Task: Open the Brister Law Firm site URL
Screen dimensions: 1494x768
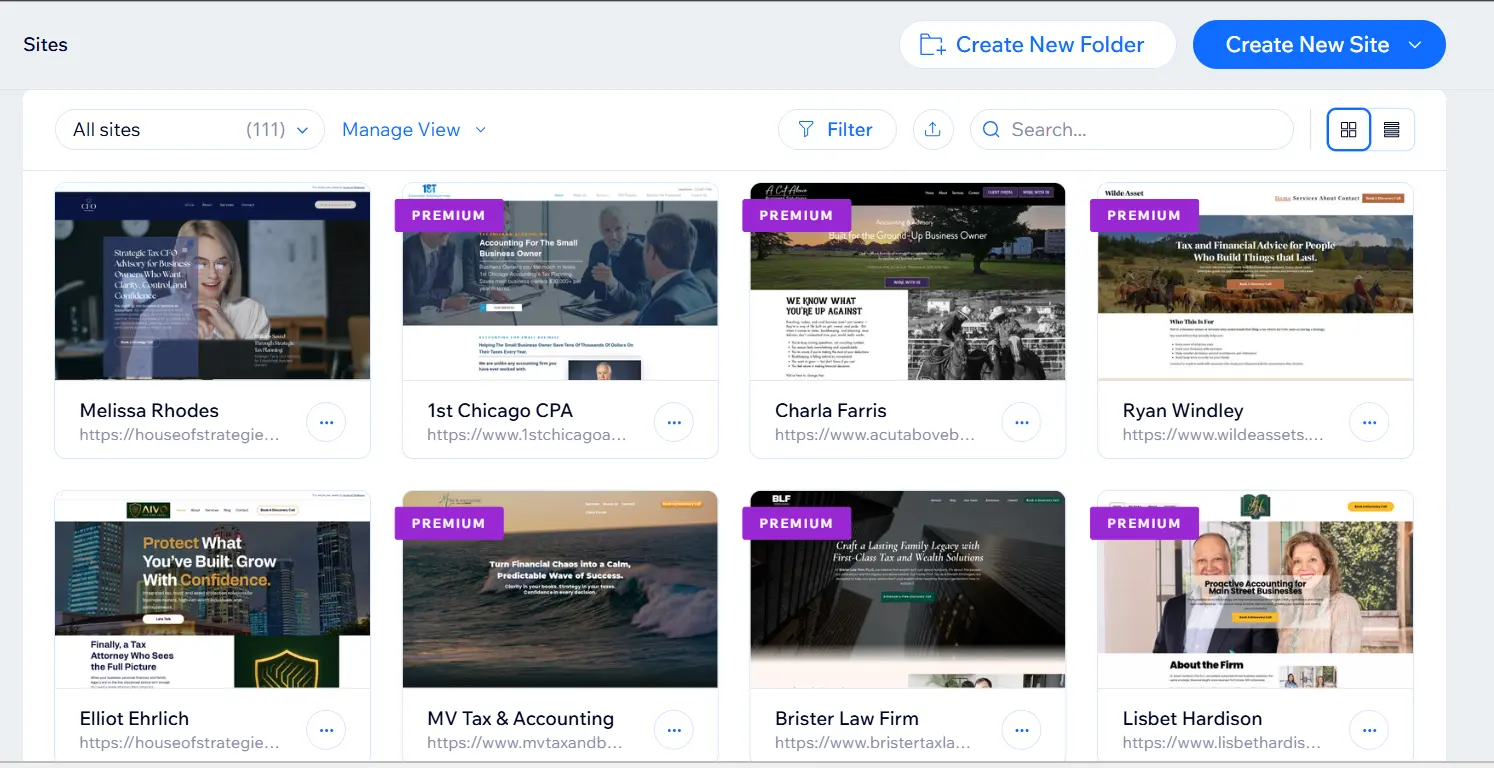Action: 875,742
